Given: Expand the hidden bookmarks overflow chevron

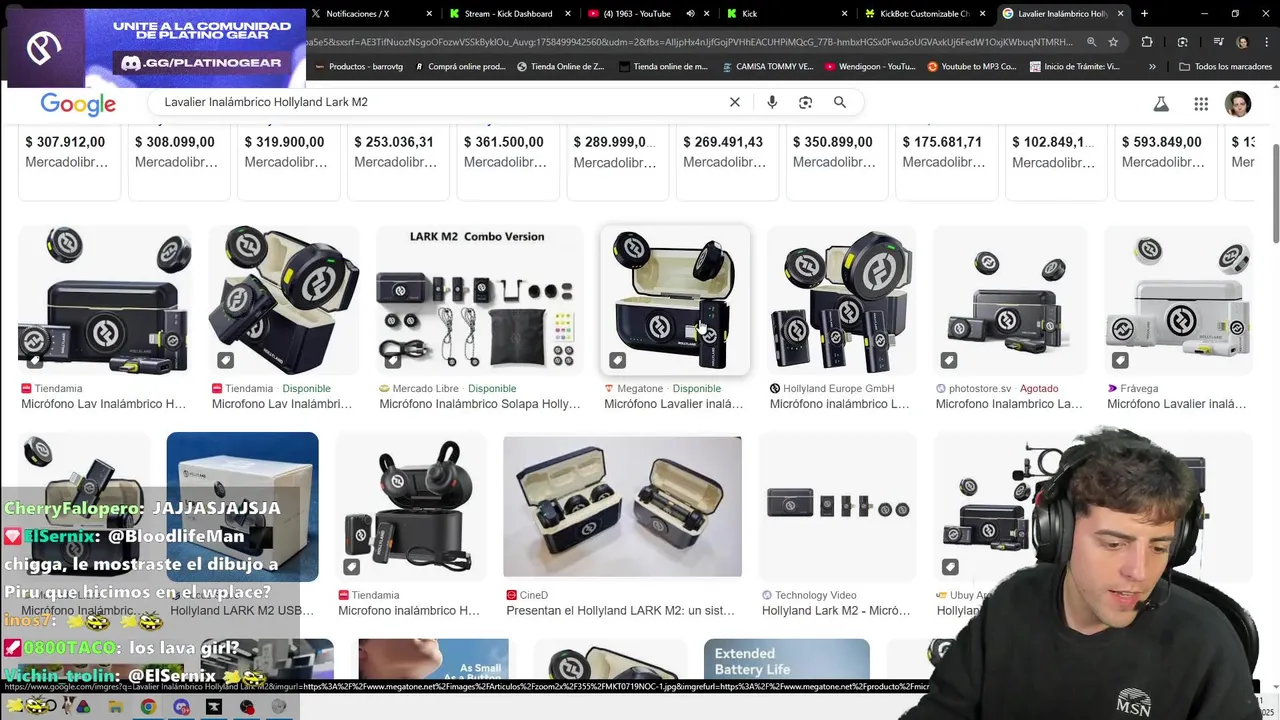Looking at the screenshot, I should (1152, 66).
